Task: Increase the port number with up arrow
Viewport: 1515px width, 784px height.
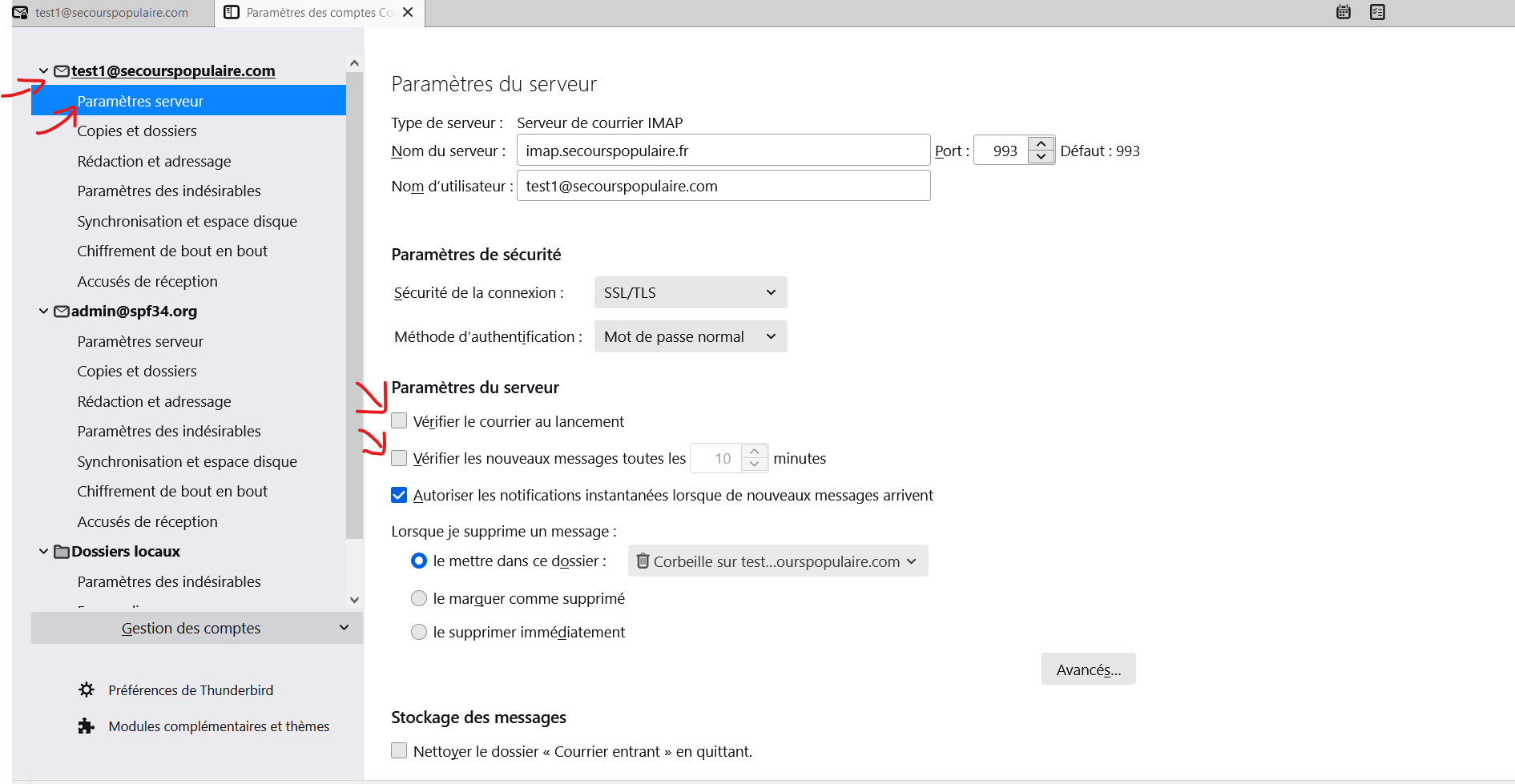Action: pyautogui.click(x=1041, y=144)
